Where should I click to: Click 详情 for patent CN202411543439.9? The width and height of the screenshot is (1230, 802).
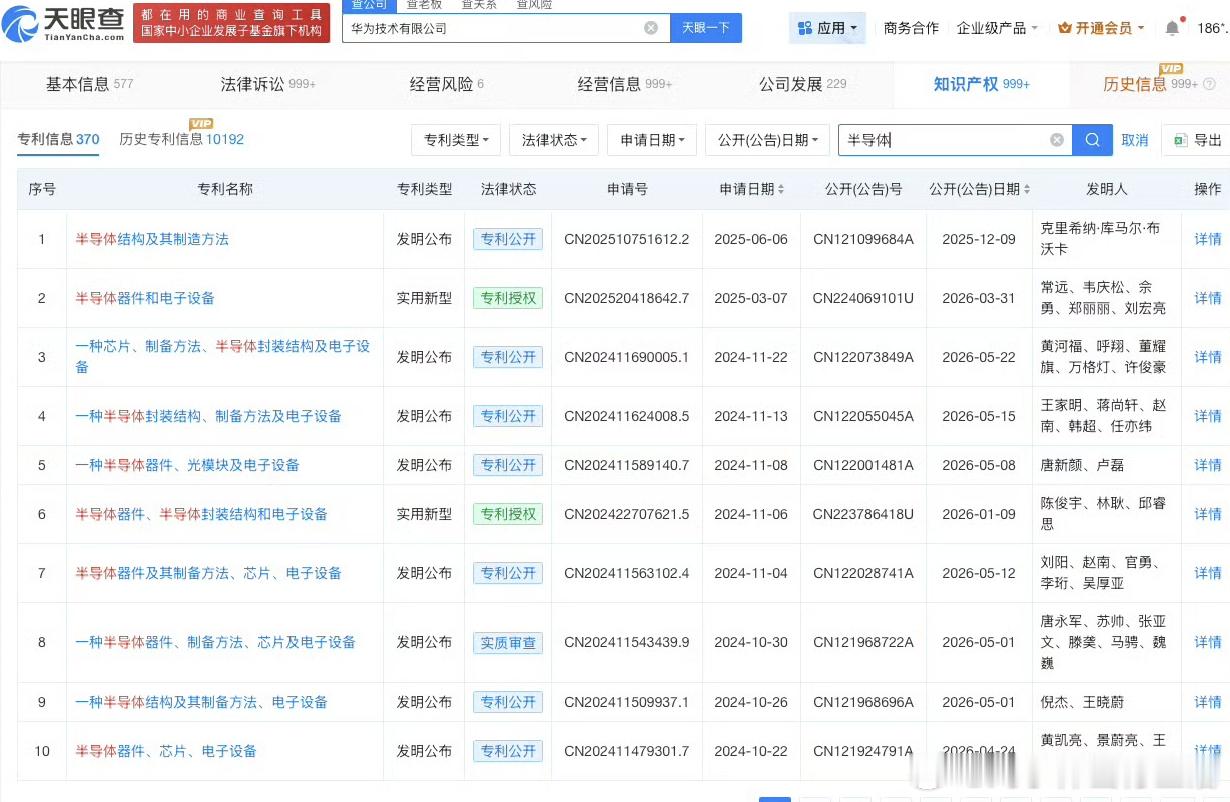(x=1208, y=642)
